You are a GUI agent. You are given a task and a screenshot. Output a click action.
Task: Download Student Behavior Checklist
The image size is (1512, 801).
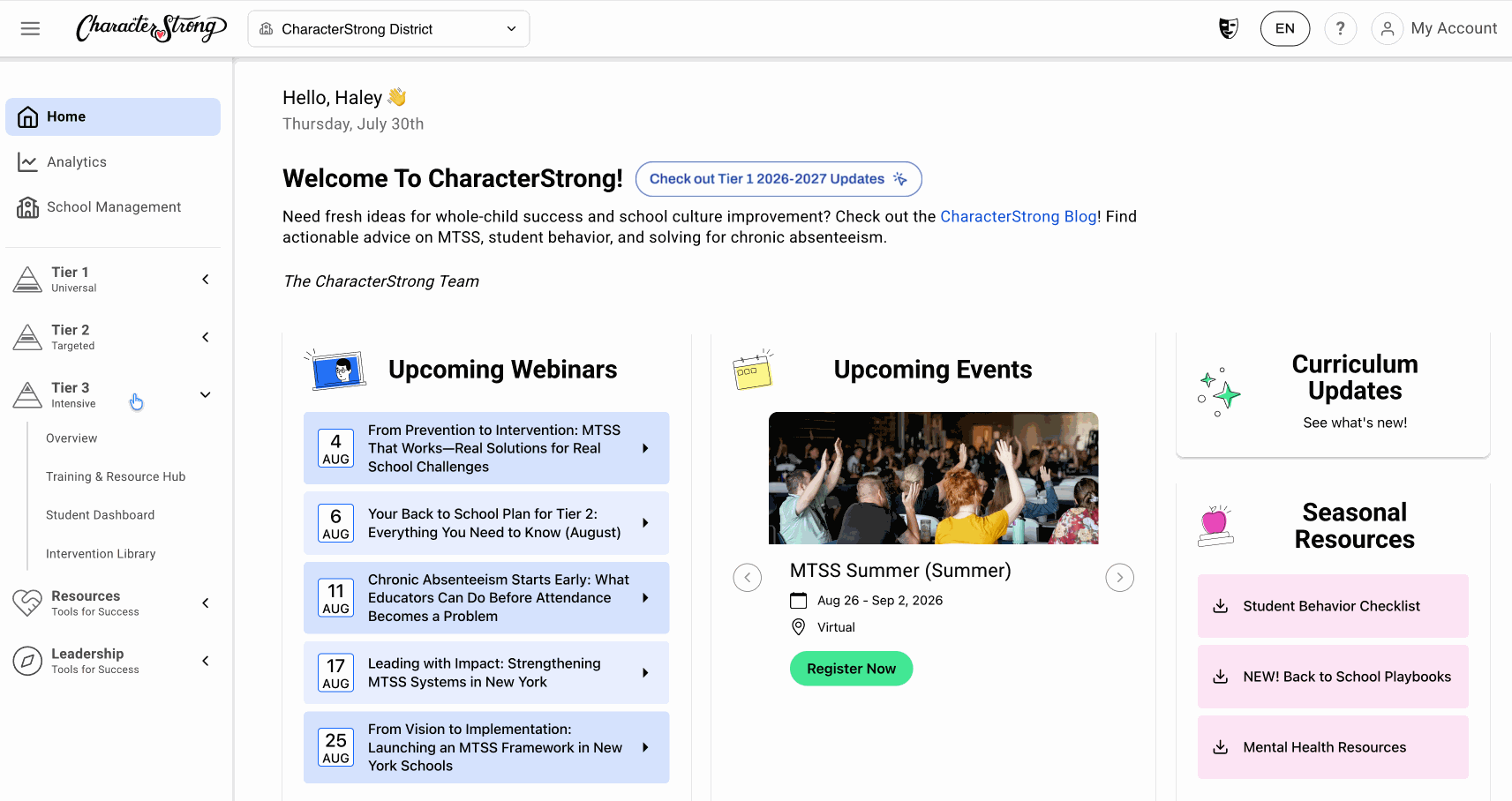pyautogui.click(x=1333, y=606)
